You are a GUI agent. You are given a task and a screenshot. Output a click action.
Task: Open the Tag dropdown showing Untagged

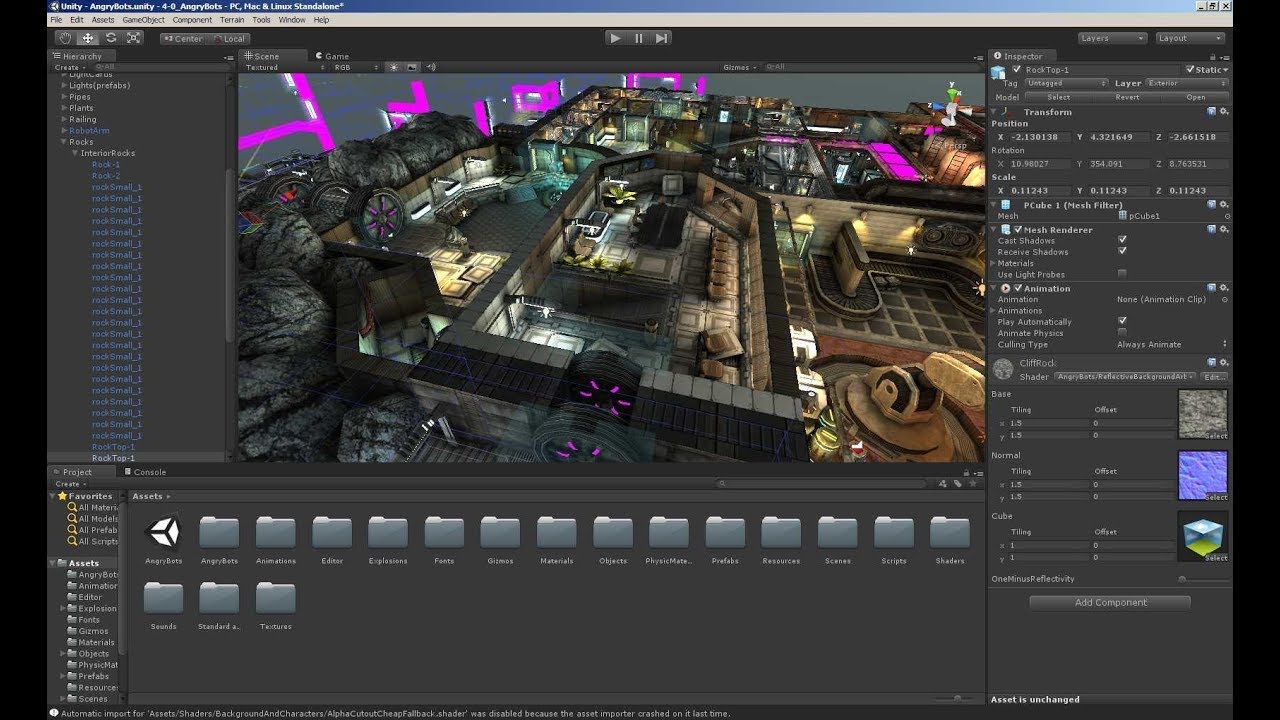click(1066, 84)
